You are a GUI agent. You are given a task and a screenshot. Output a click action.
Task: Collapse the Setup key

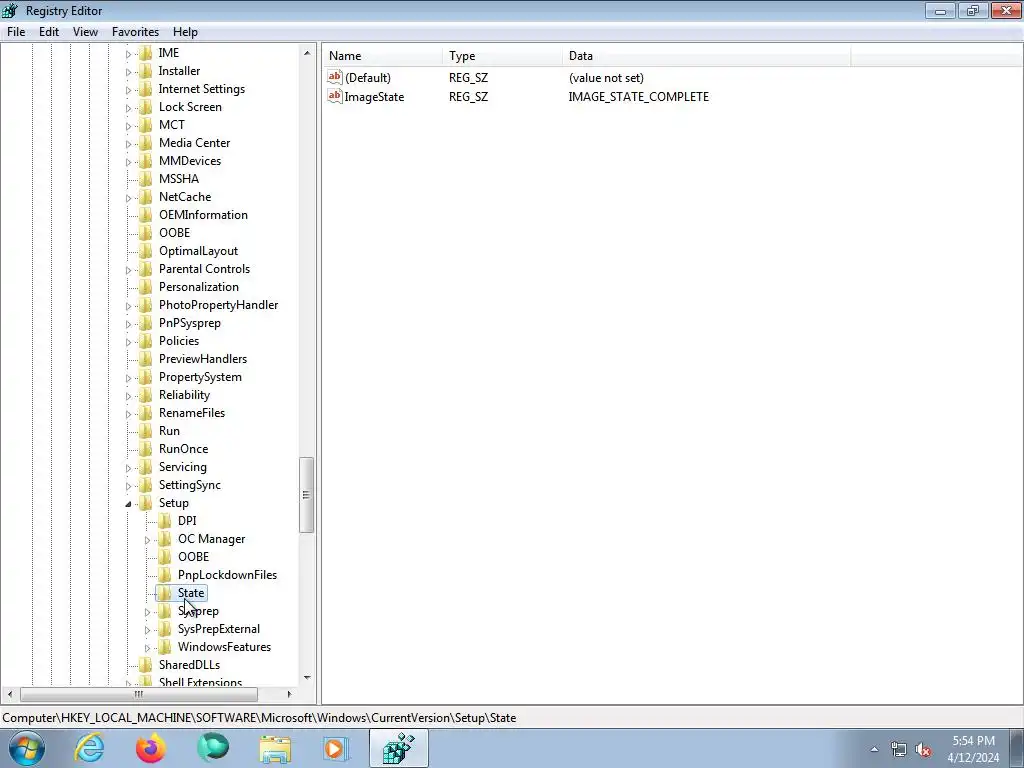[x=128, y=504]
